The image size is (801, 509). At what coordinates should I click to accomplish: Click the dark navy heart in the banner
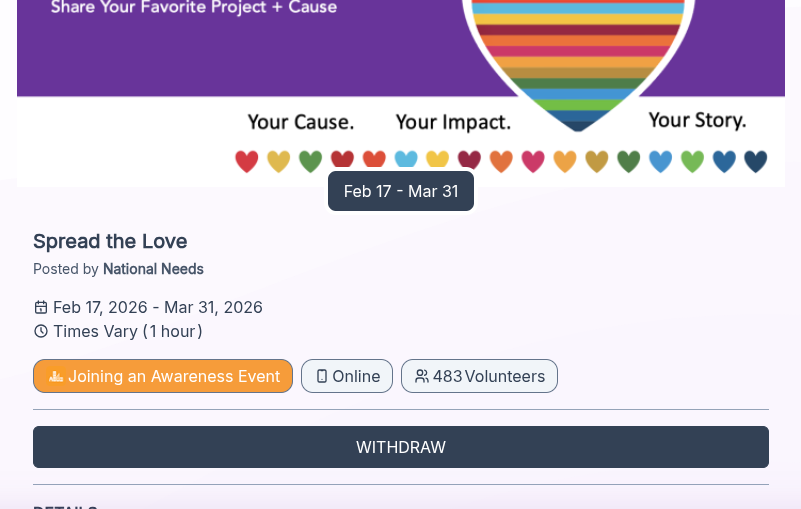(x=756, y=161)
